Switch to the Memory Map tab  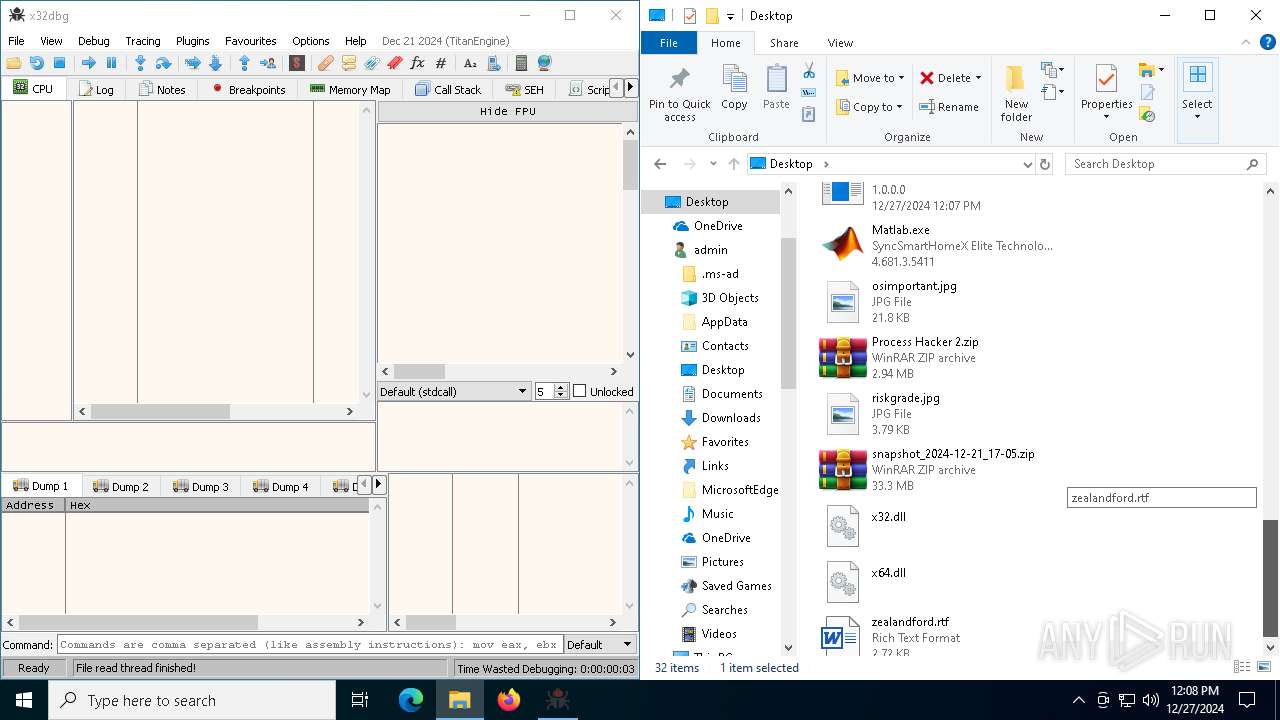click(349, 89)
